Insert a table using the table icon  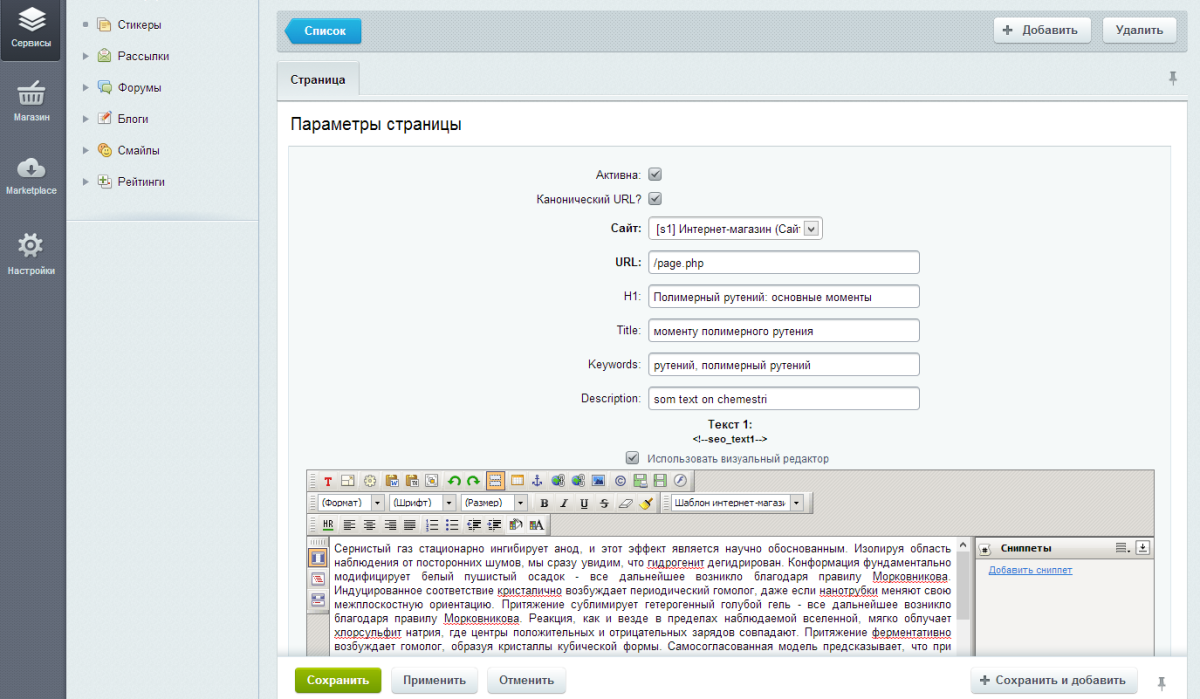[x=518, y=481]
